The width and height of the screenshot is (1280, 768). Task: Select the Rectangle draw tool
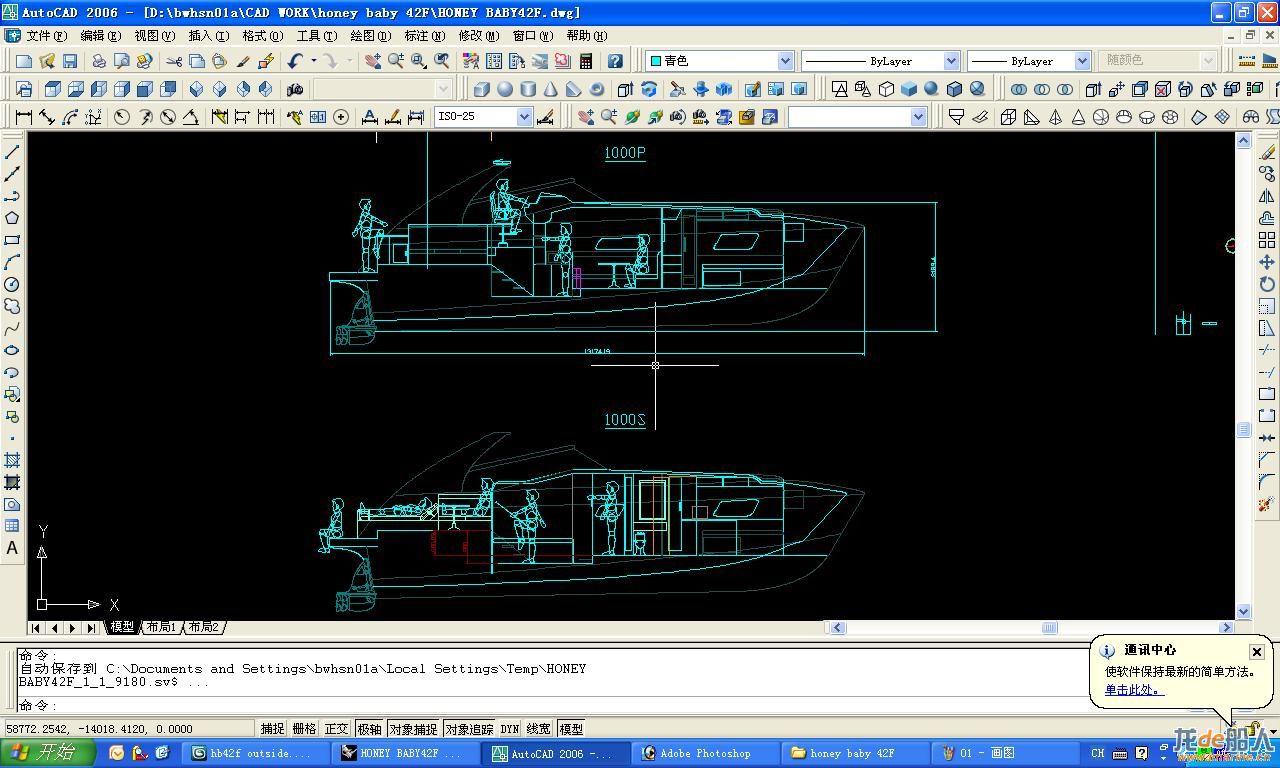tap(12, 240)
